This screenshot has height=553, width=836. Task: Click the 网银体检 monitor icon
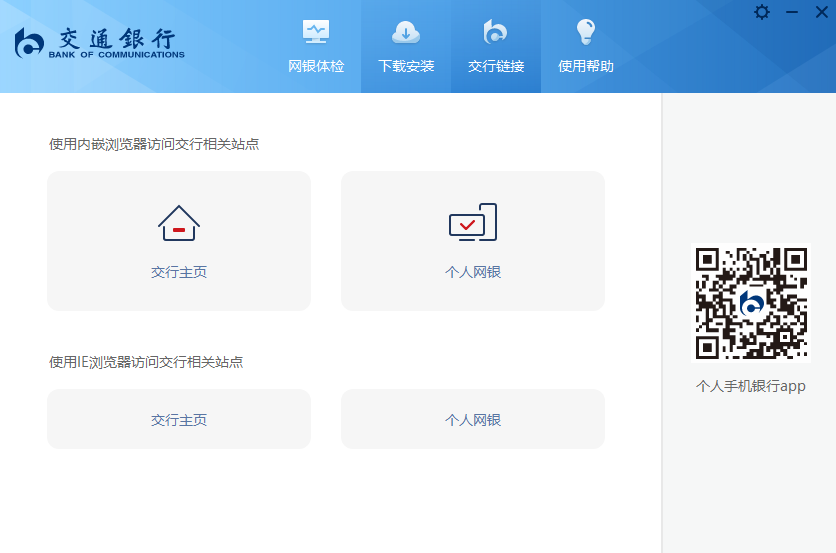click(x=316, y=32)
